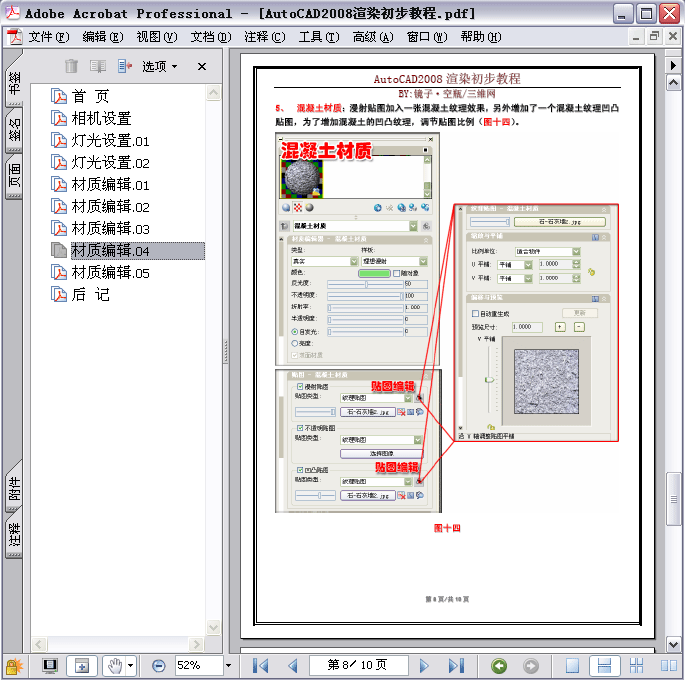Open the 窗口(W) menu
This screenshot has height=680, width=685.
point(427,37)
